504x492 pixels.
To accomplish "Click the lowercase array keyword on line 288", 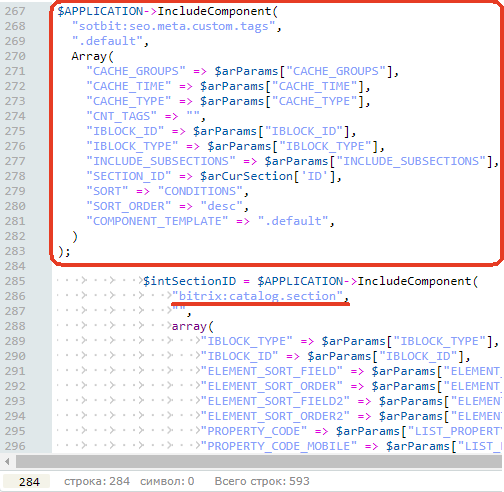I will [x=189, y=326].
